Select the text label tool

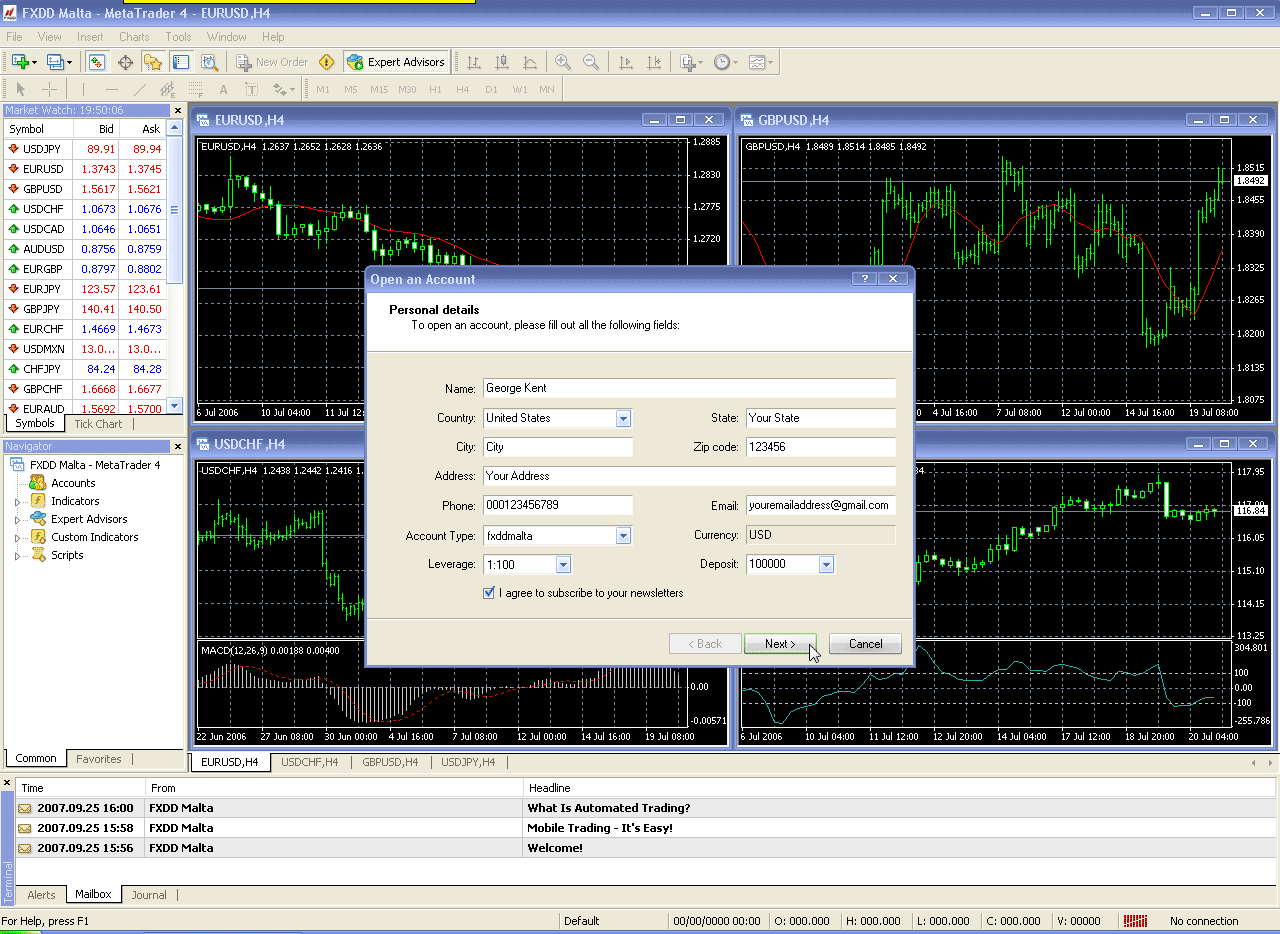tap(252, 89)
